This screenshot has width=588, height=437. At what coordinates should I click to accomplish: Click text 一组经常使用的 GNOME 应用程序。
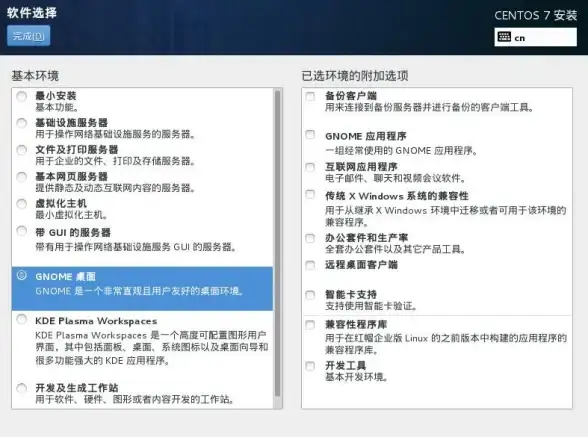tap(401, 151)
